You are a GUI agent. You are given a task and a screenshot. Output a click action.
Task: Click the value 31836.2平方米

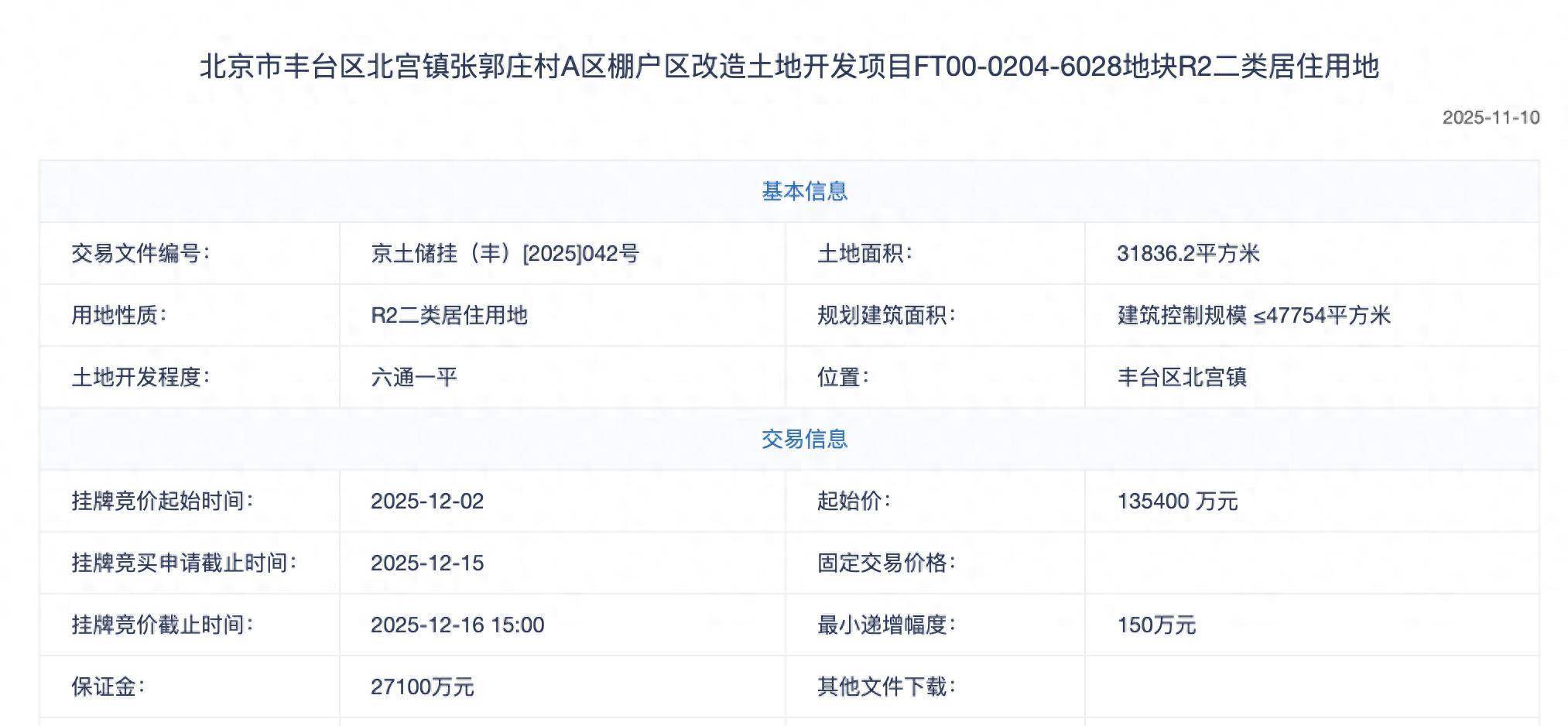[x=1189, y=253]
